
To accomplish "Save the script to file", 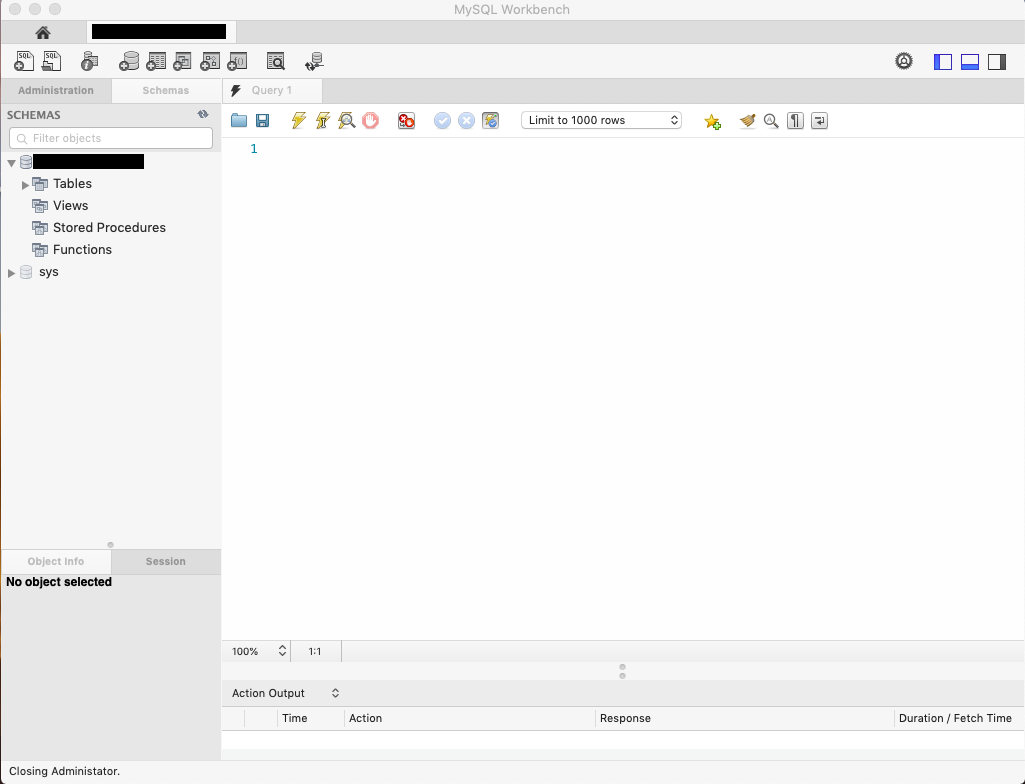I will pyautogui.click(x=263, y=120).
